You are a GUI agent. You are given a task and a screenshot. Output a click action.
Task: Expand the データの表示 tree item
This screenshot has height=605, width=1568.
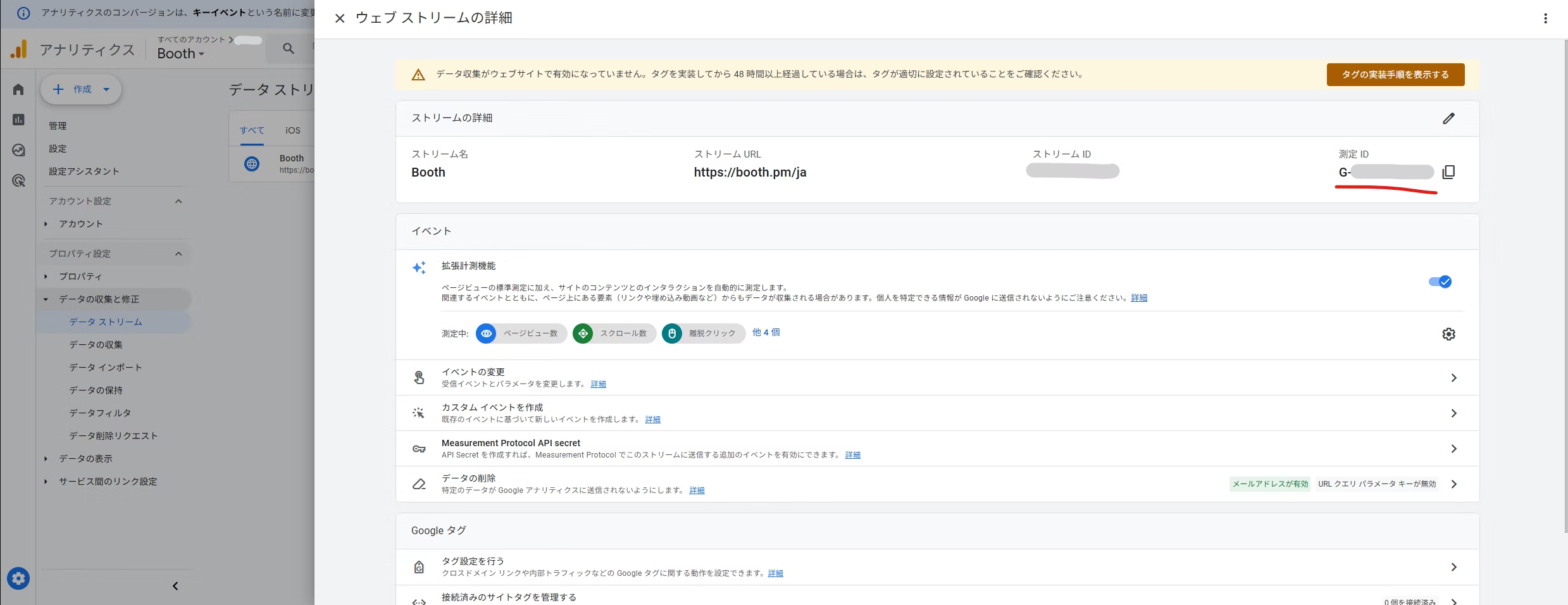pyautogui.click(x=46, y=459)
